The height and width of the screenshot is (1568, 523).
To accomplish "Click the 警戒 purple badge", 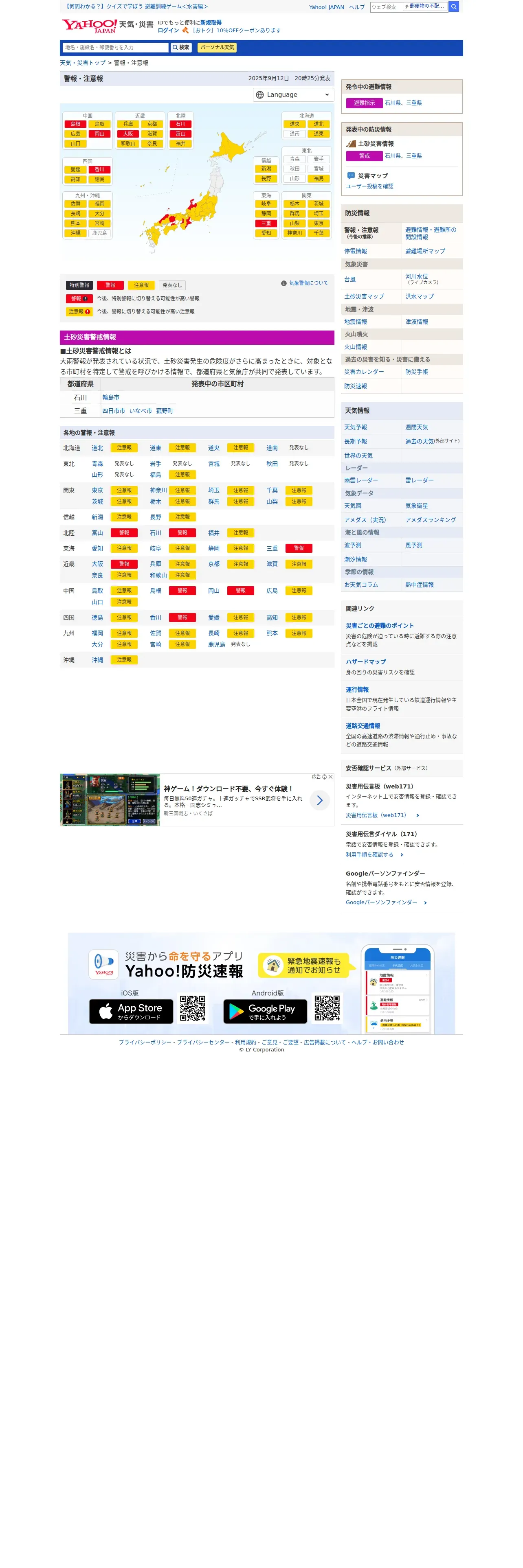I will point(364,156).
